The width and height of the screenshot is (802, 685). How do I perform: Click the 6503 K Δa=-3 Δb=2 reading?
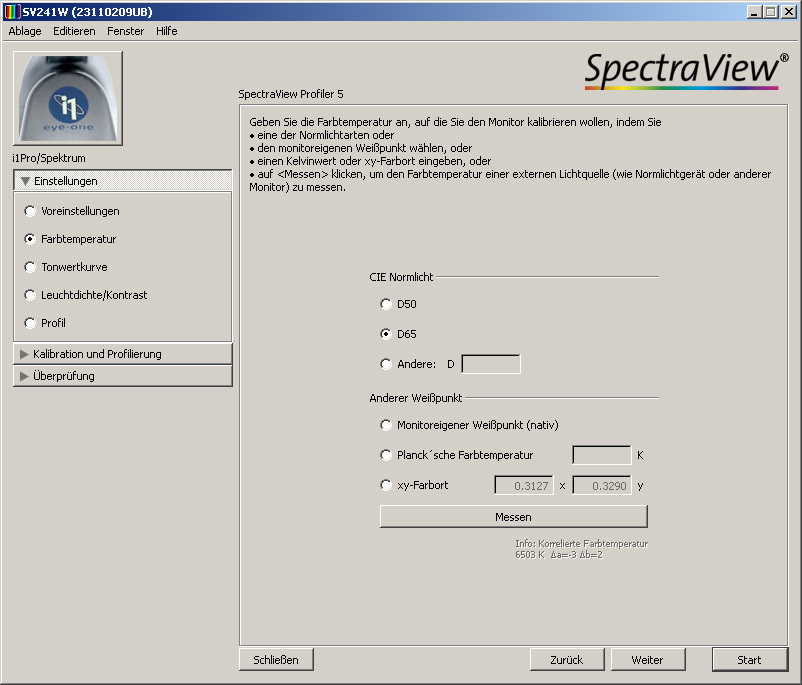coord(559,555)
